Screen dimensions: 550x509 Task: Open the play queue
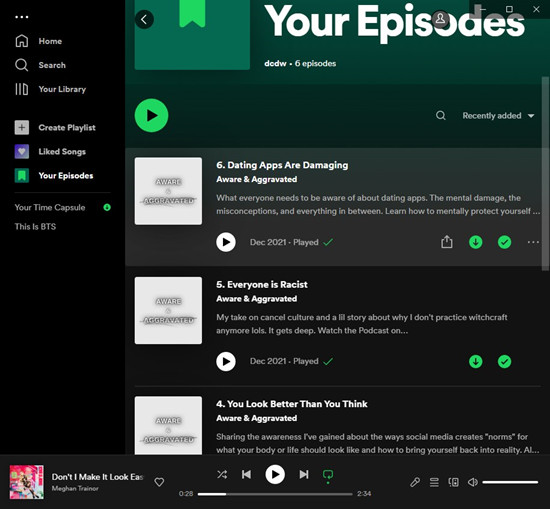point(434,482)
